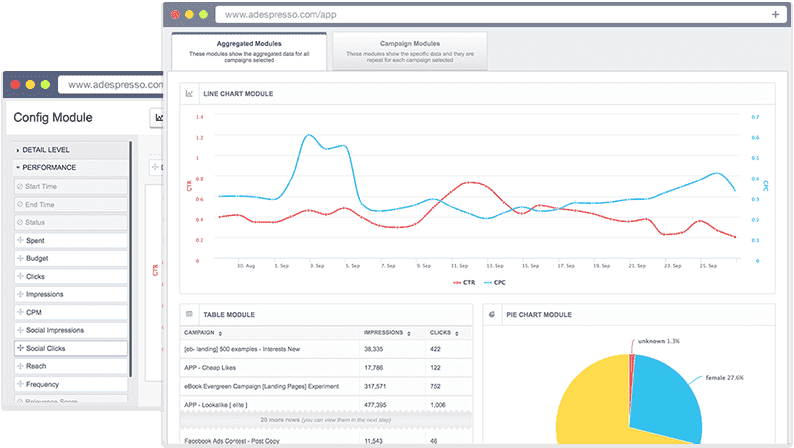Open a new tab with the plus icon

click(x=776, y=15)
